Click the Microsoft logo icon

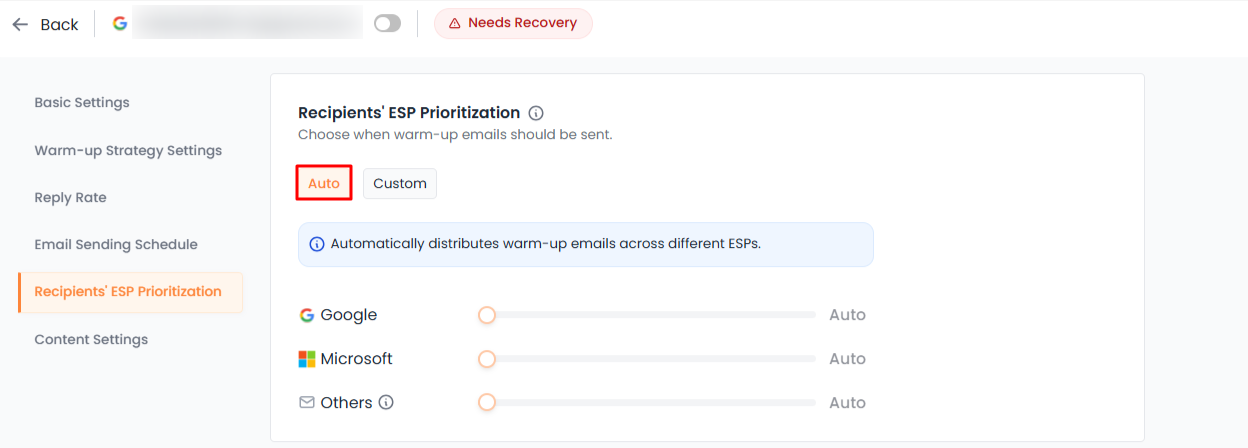click(x=307, y=359)
